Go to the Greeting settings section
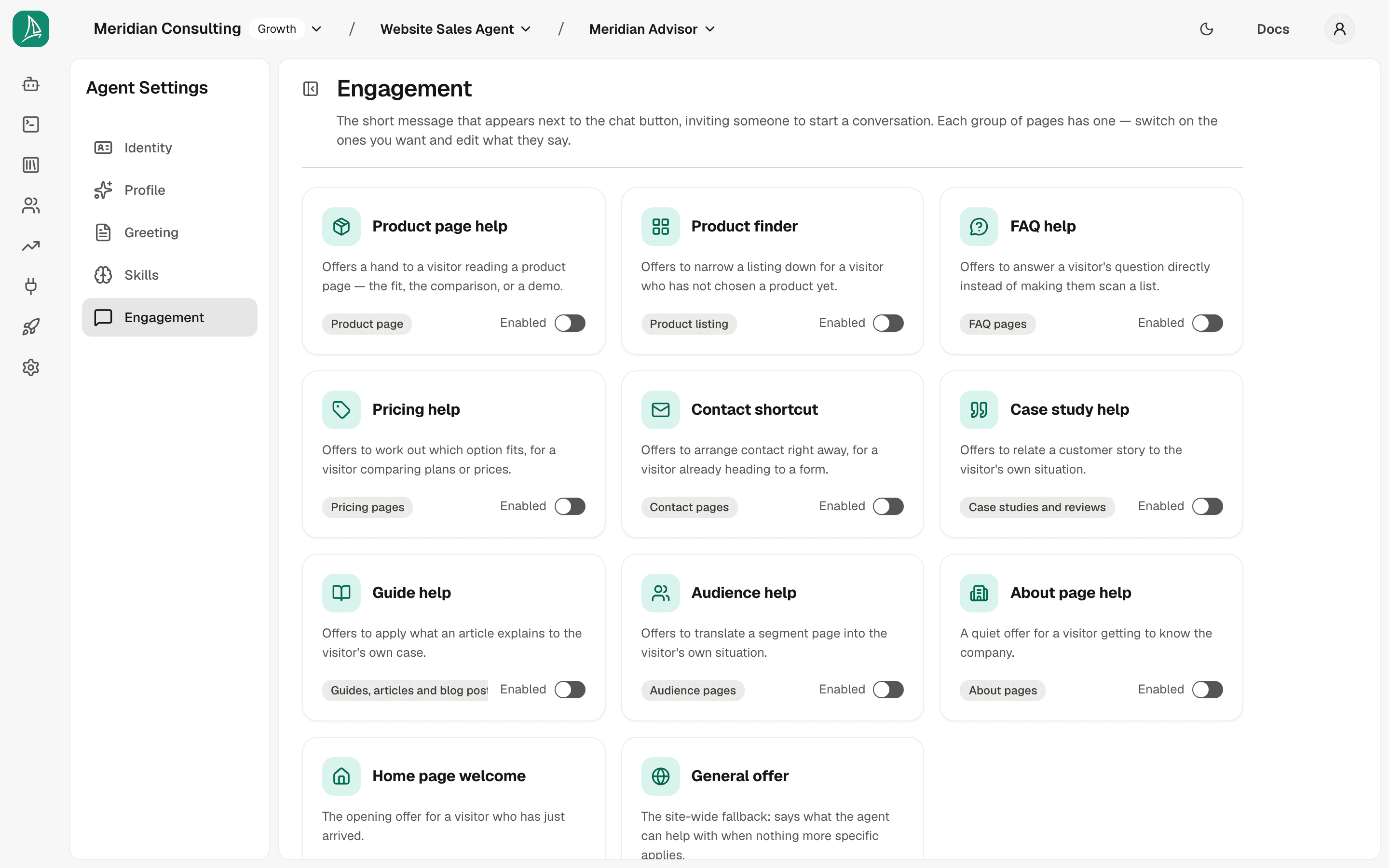The image size is (1389, 868). 170,232
